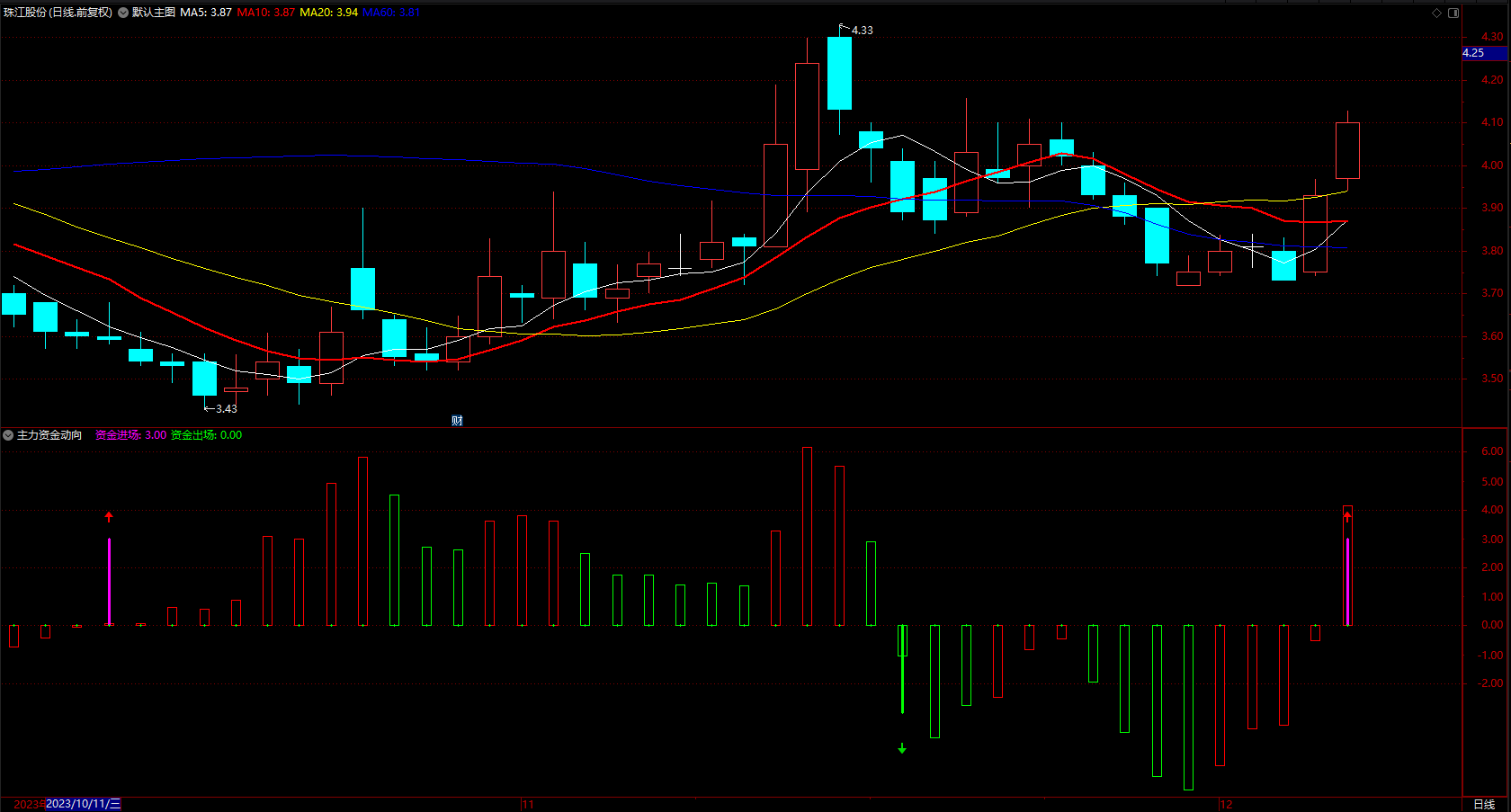
Task: Select the MA10: 3.87 indicator label
Action: click(266, 13)
